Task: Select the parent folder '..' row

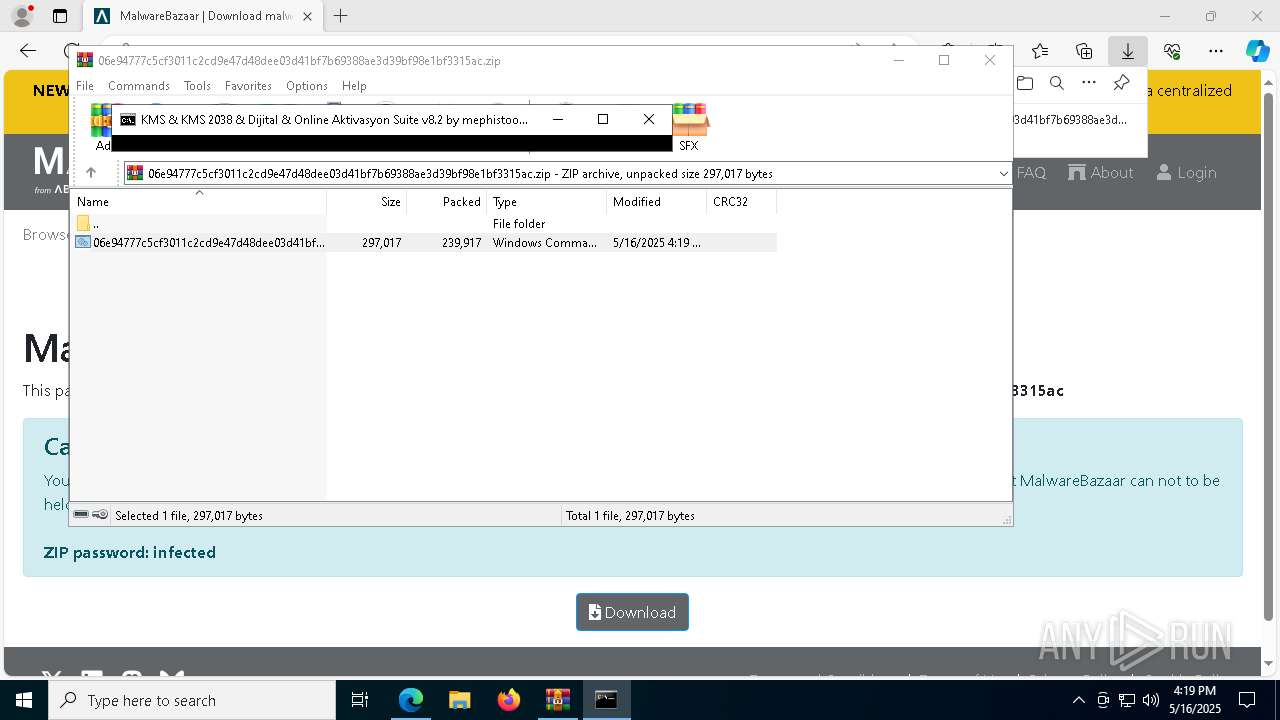Action: point(425,224)
